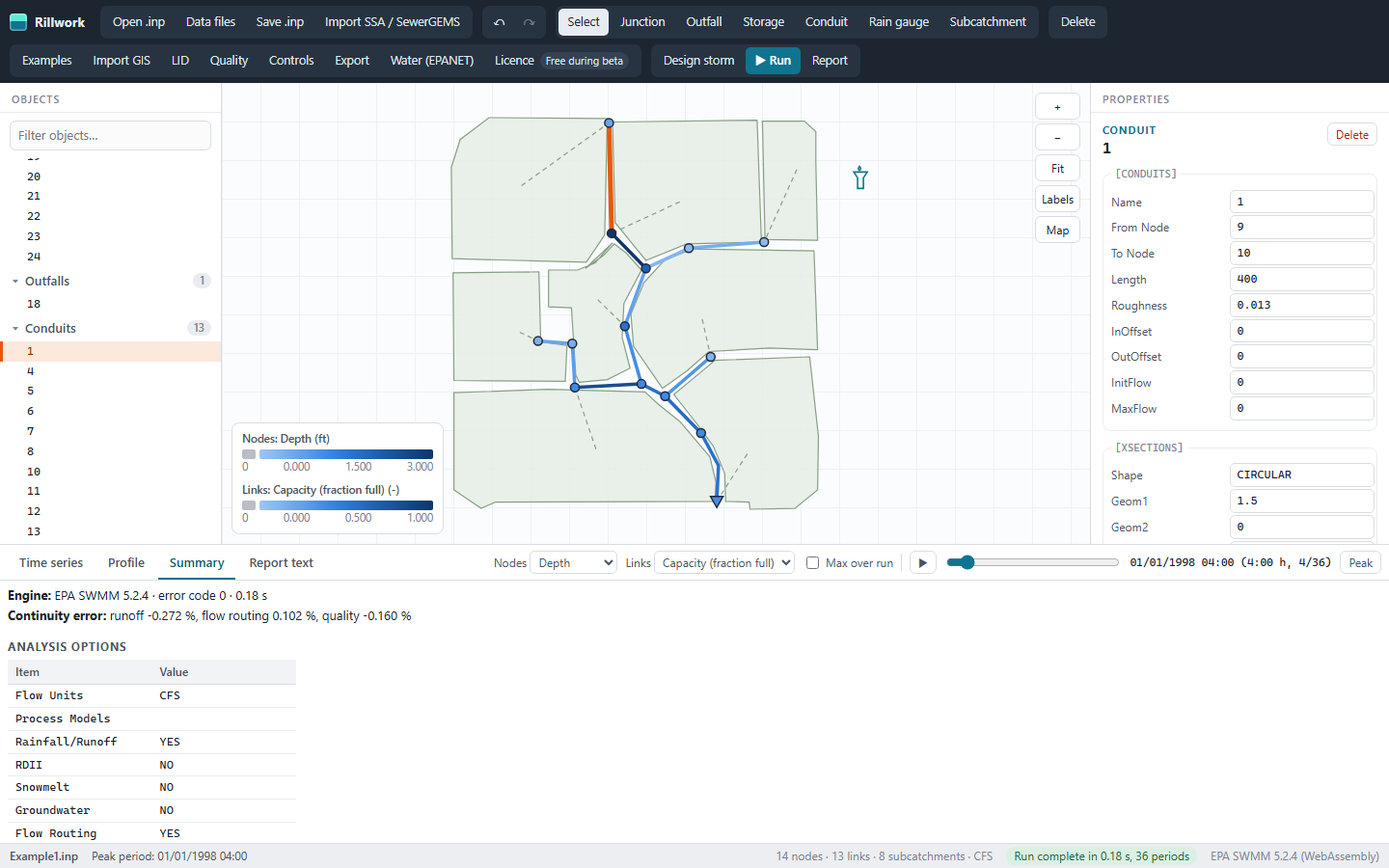Run the simulation
This screenshot has height=868, width=1389.
pos(773,61)
